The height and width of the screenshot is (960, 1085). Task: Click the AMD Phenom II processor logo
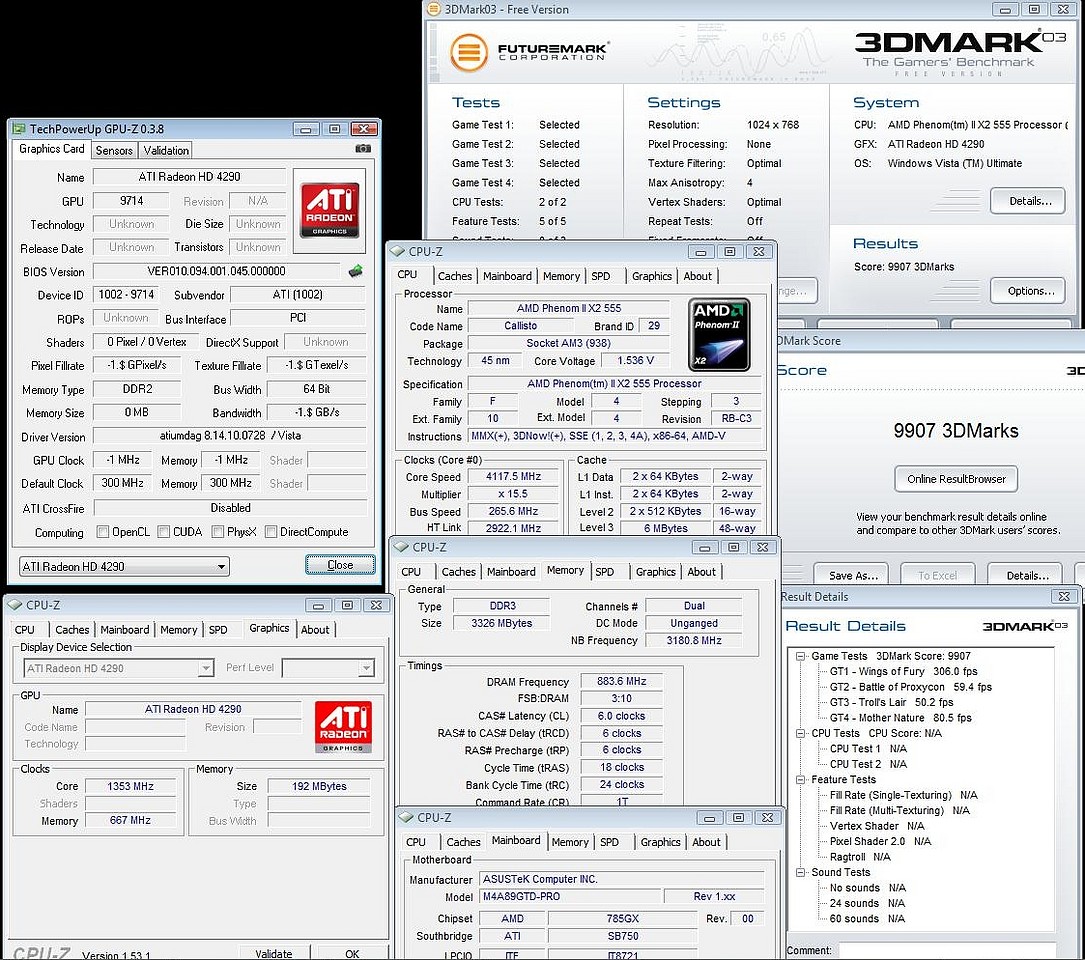pos(720,334)
